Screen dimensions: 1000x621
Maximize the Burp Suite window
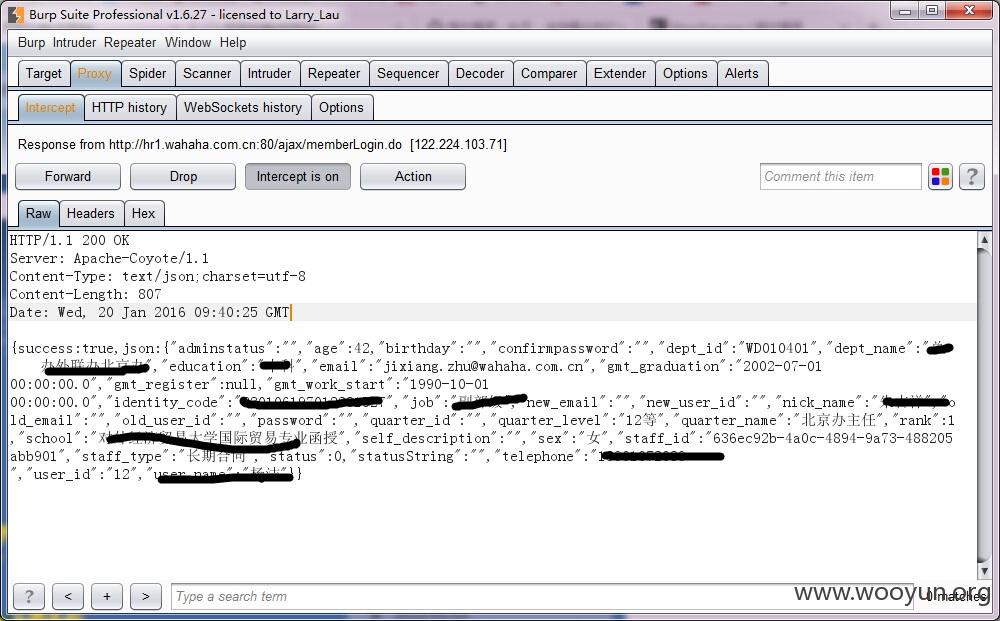pos(932,11)
